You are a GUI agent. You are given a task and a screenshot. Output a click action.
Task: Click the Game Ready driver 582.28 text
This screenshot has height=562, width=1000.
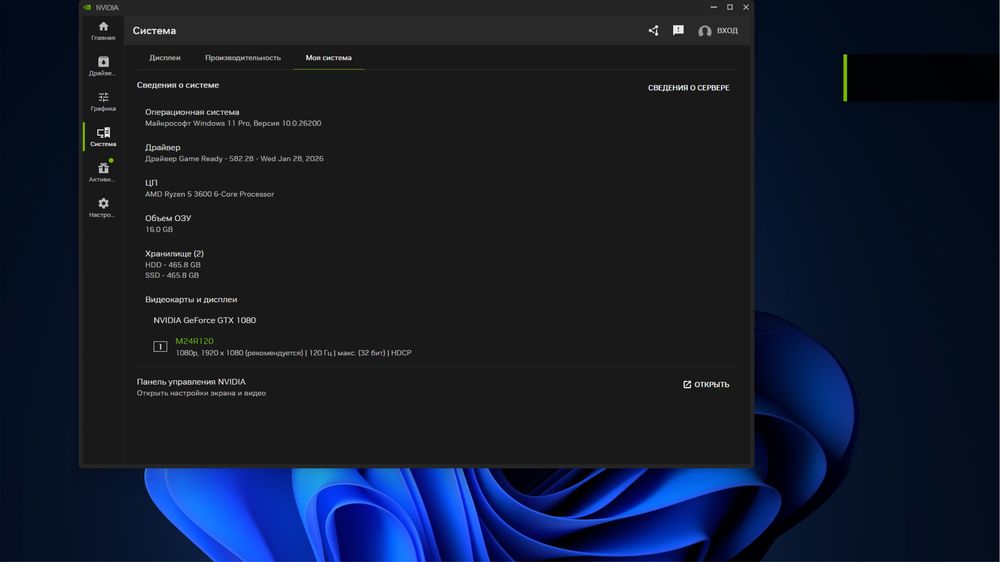(x=234, y=159)
